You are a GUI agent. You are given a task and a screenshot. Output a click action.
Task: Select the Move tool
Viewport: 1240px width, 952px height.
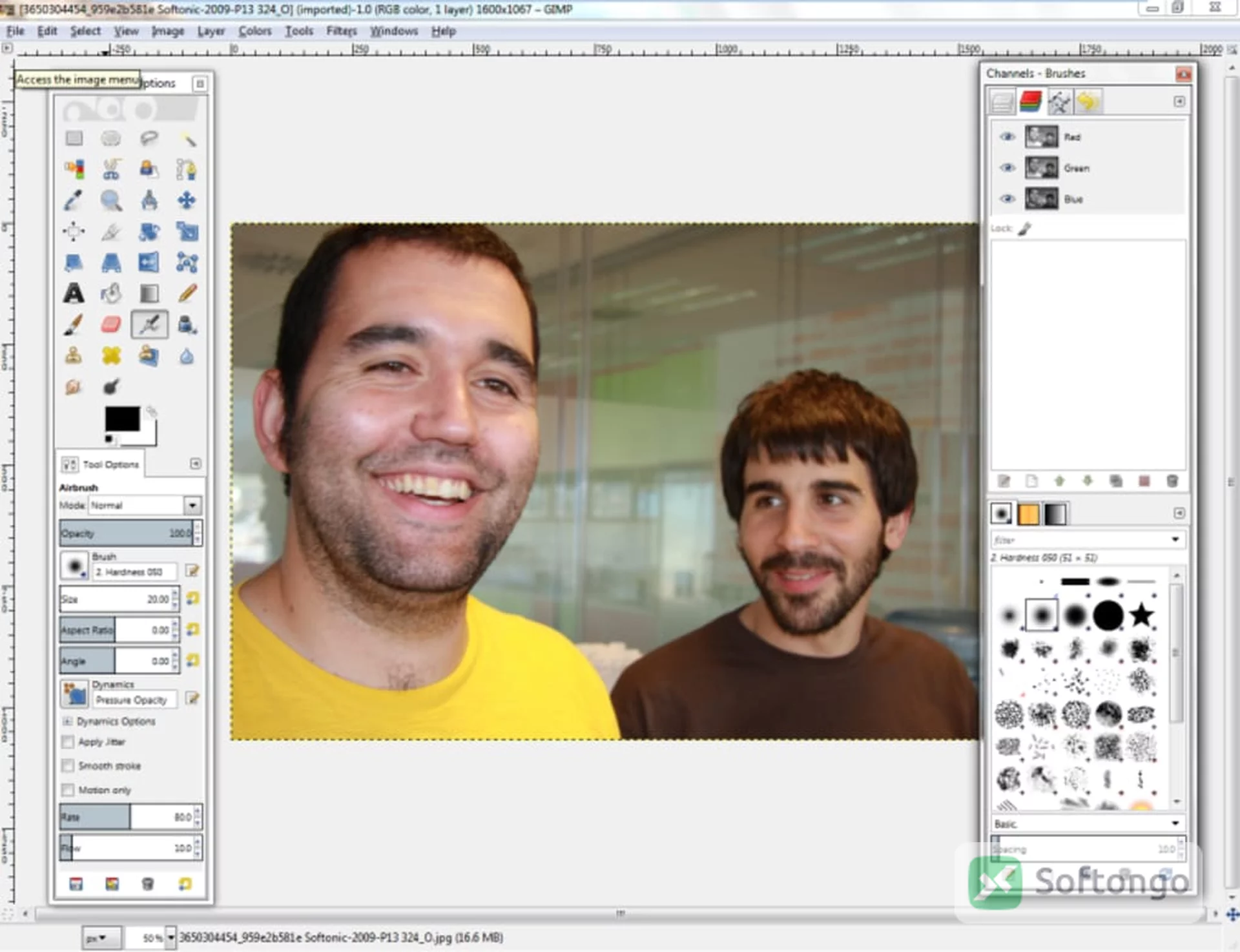(x=187, y=201)
